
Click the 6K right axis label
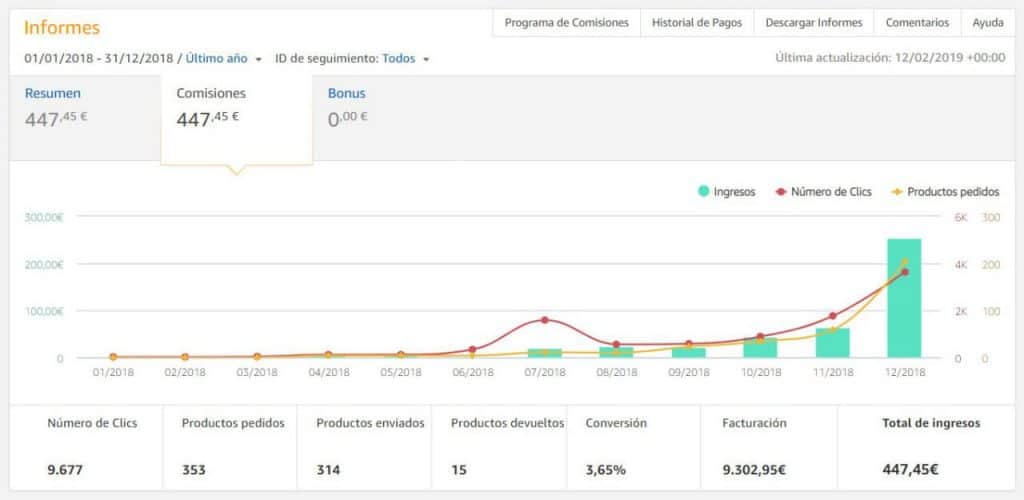(x=961, y=217)
